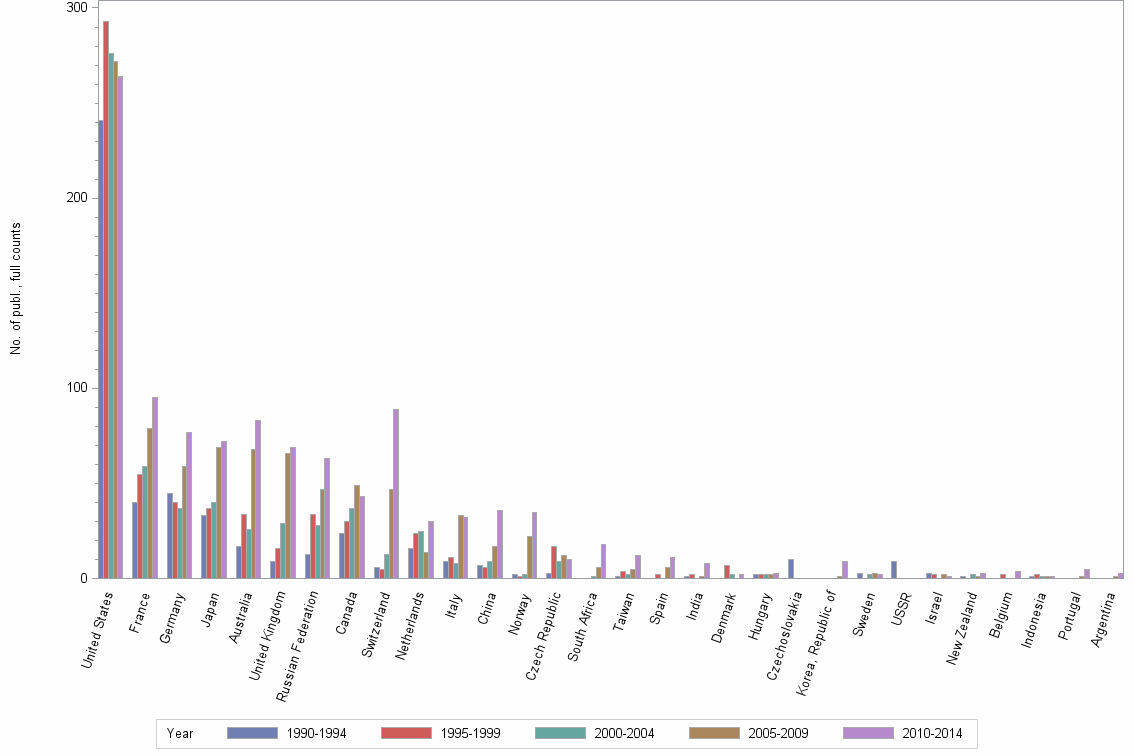
Task: Select the 2000-2004 teal legend swatch
Action: (559, 733)
